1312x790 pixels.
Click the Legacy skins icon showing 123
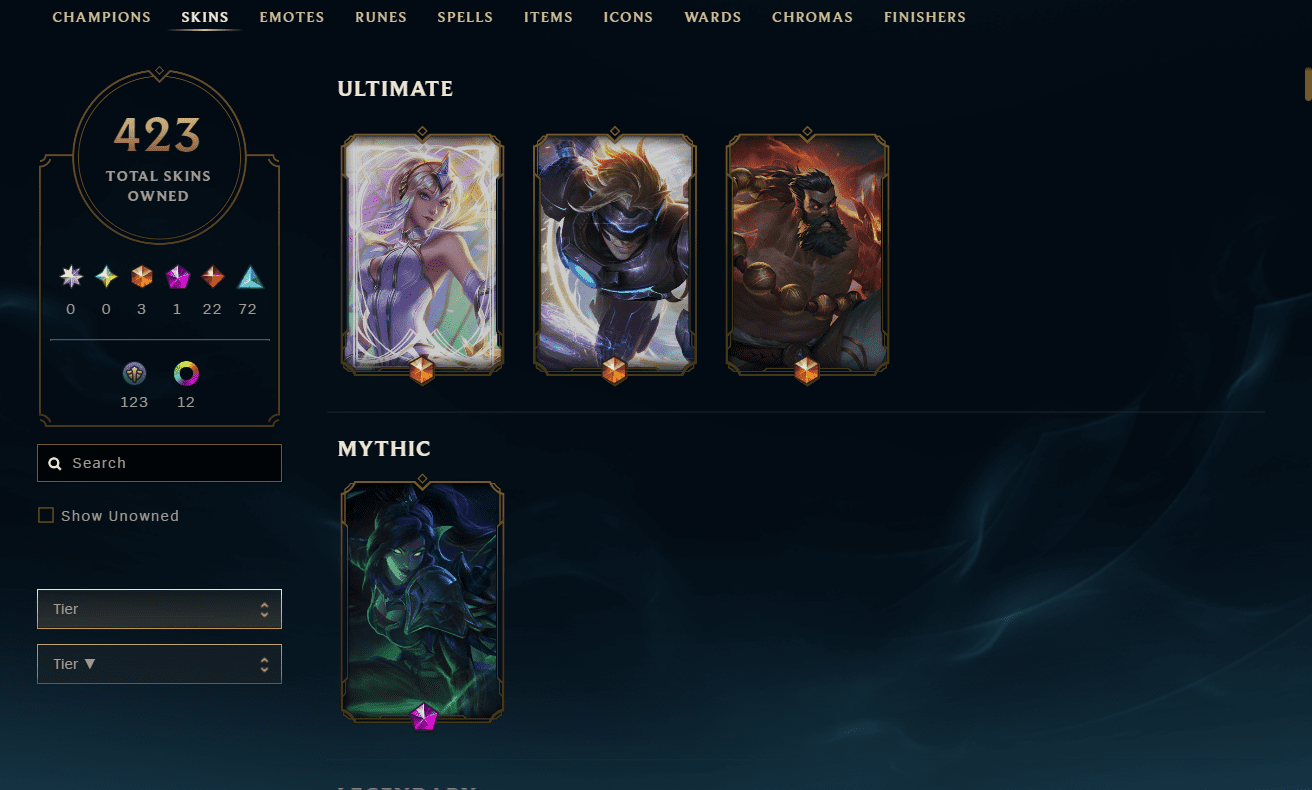[x=135, y=373]
